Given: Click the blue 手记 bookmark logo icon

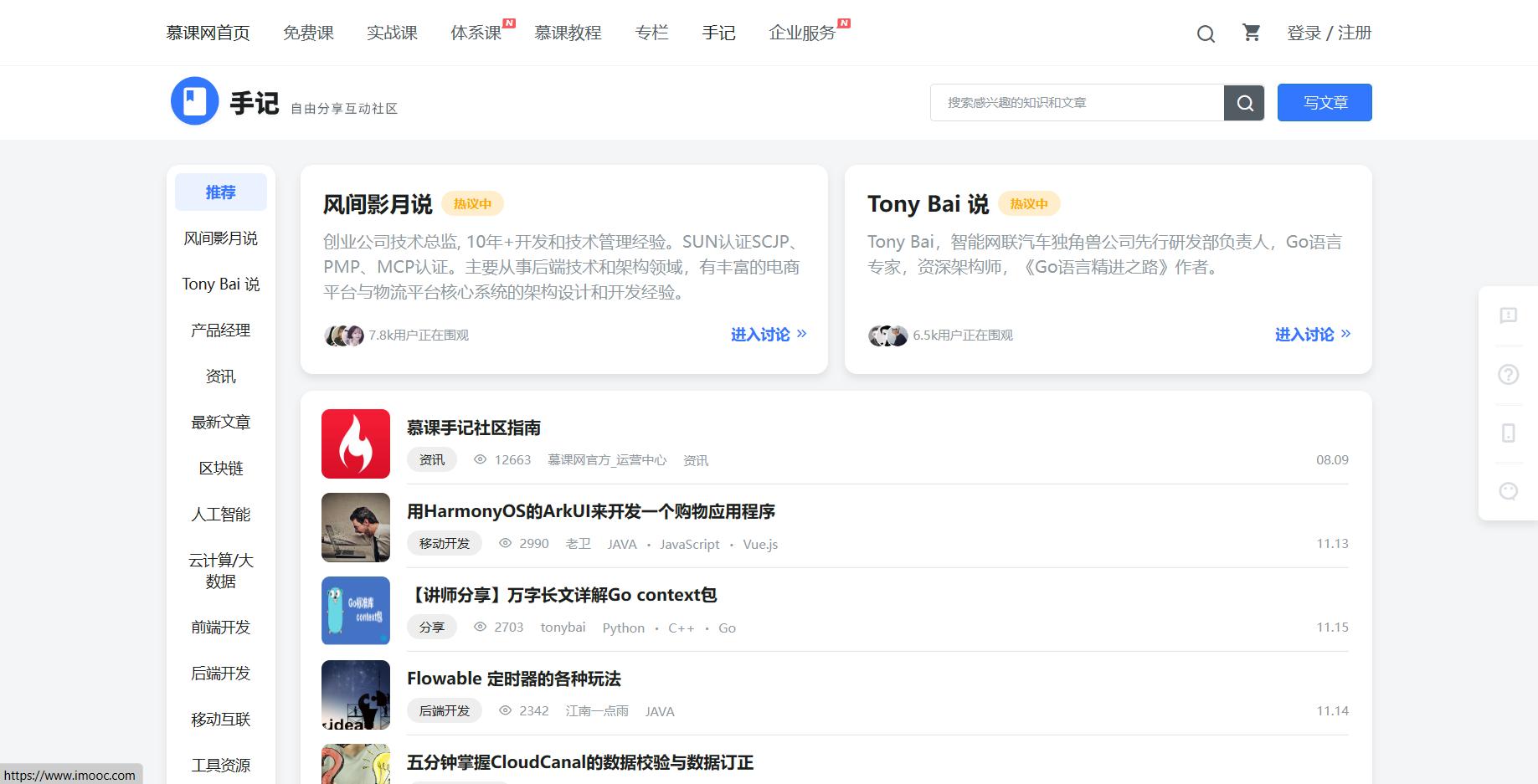Looking at the screenshot, I should point(194,100).
